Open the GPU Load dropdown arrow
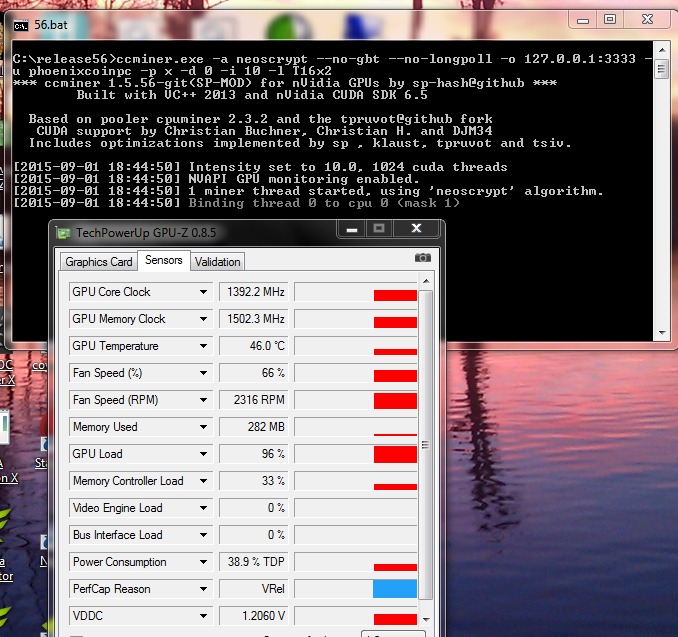This screenshot has height=637, width=678. coord(203,454)
